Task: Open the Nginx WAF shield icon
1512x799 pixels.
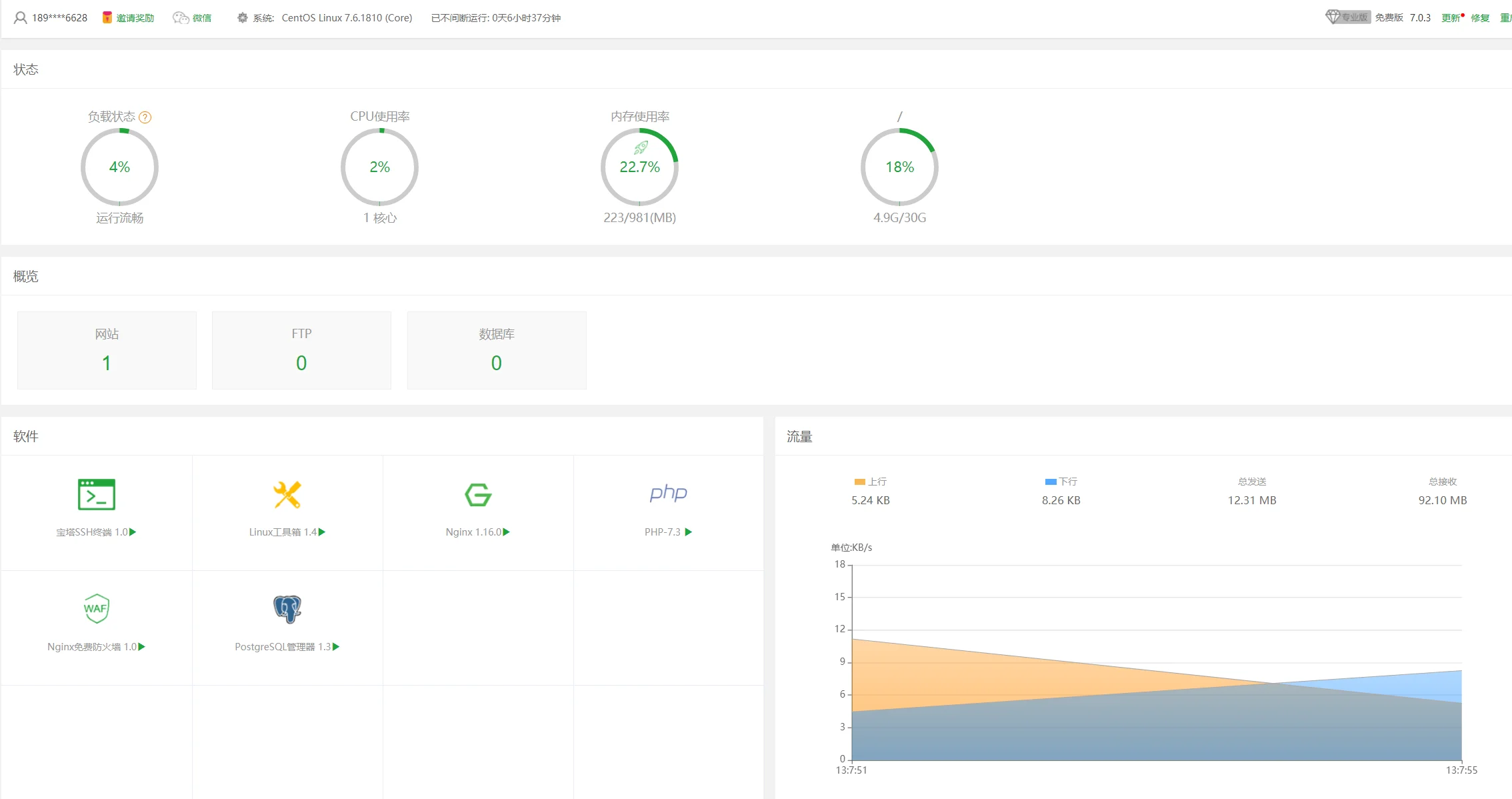Action: 97,608
